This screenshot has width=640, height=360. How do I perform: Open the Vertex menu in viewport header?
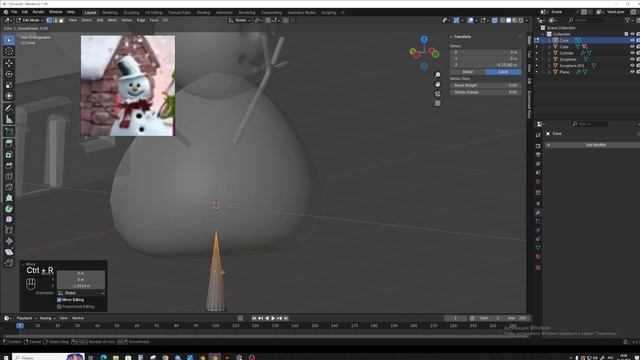[x=127, y=20]
